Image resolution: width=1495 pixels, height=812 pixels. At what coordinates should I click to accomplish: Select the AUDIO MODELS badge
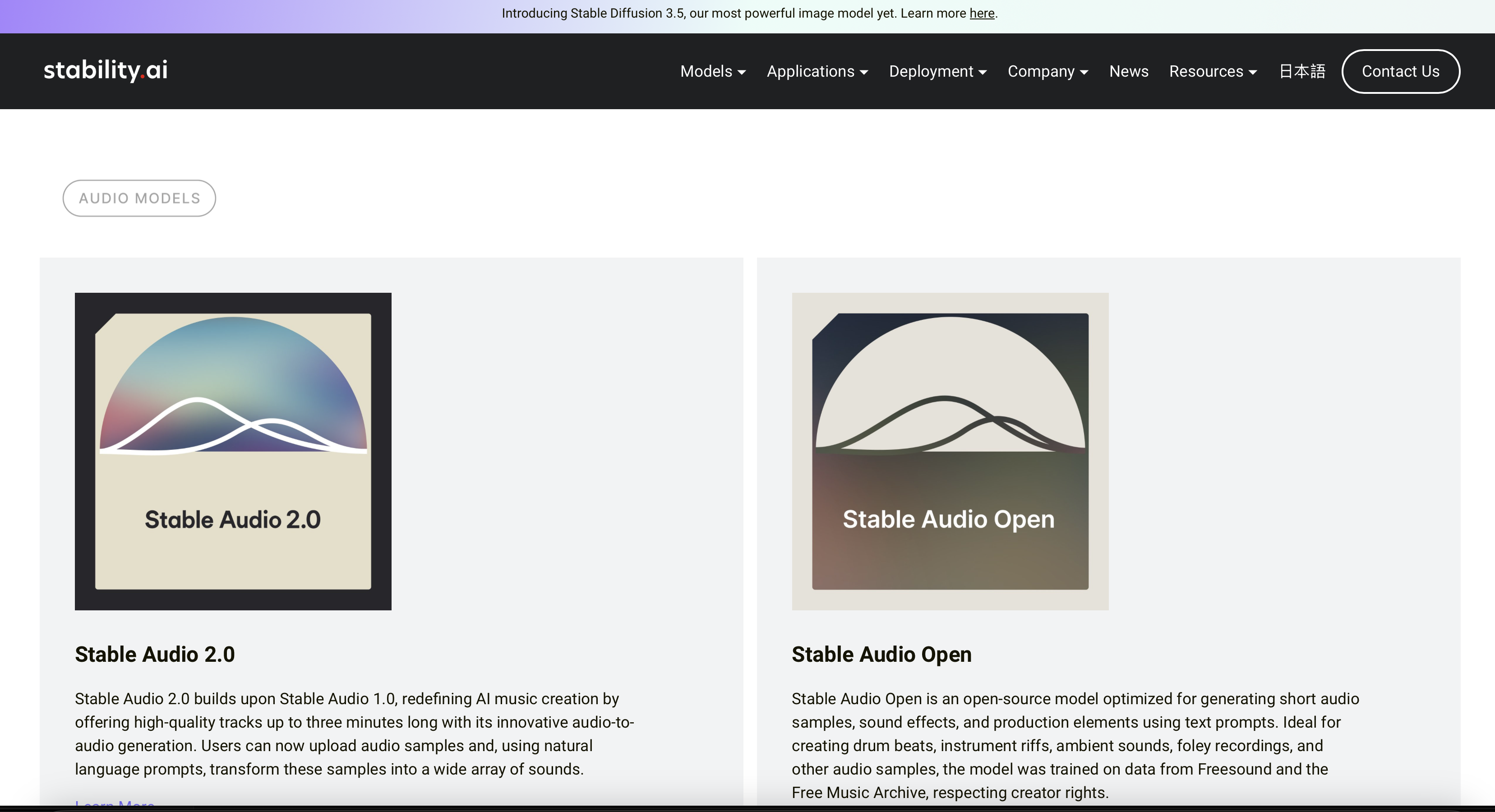138,198
